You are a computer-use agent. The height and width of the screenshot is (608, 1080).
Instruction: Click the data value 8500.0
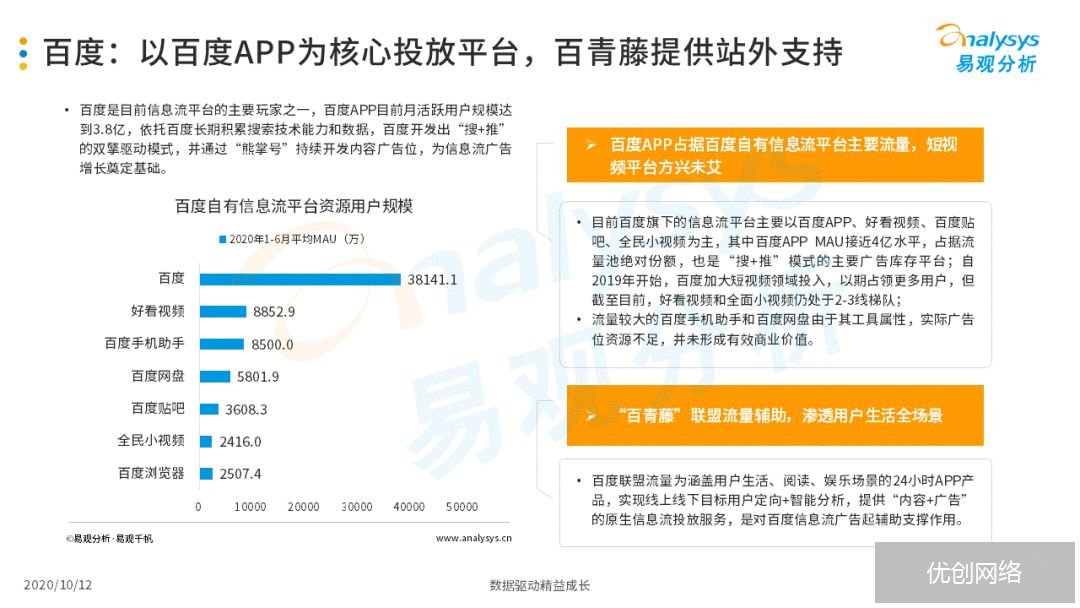(272, 344)
